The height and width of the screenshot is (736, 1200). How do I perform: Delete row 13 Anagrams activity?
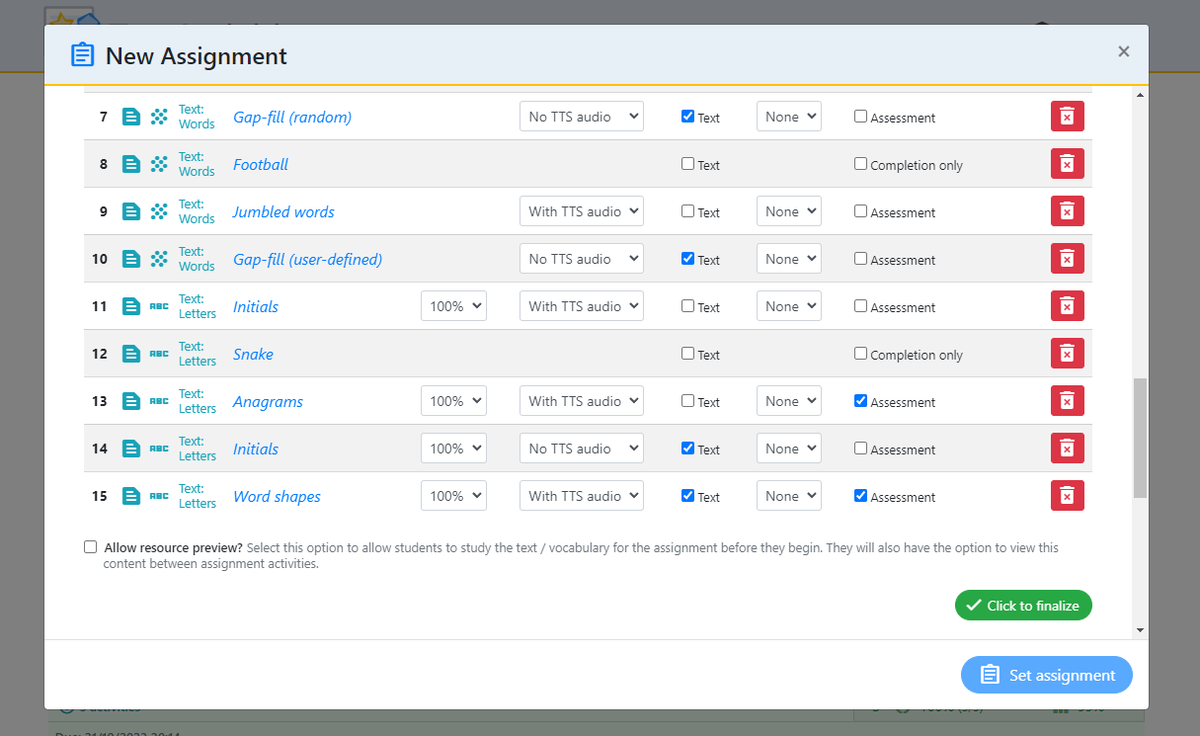pos(1067,401)
